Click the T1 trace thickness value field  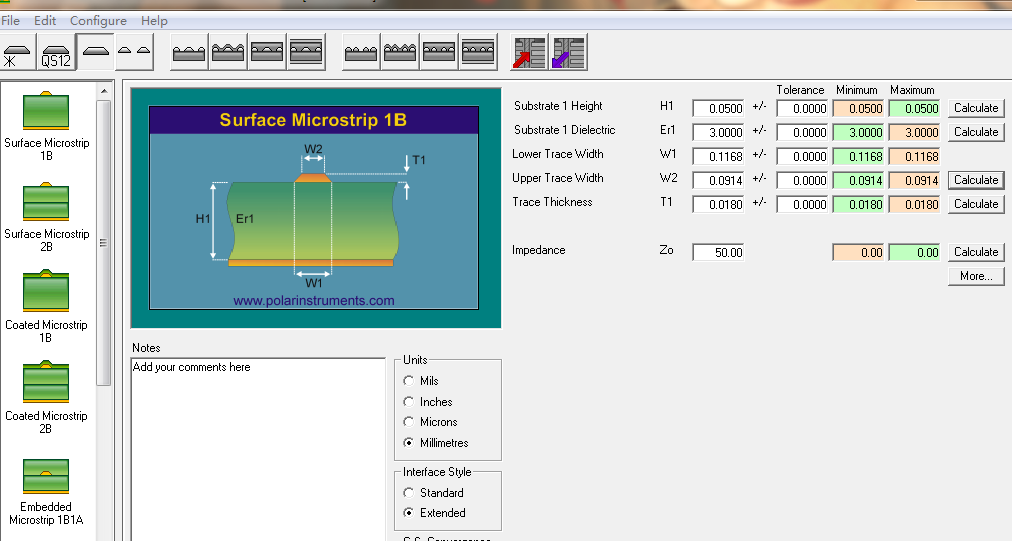[x=718, y=204]
